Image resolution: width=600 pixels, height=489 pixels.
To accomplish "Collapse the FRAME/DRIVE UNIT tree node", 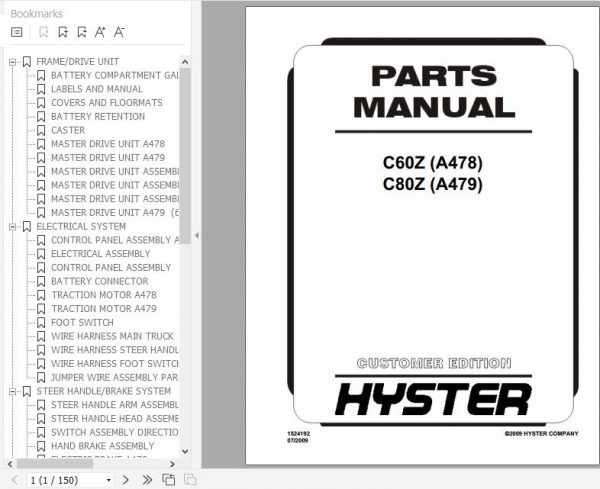I will click(12, 62).
